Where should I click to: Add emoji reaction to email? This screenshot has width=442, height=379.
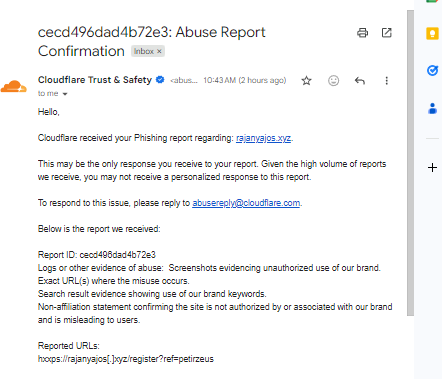(333, 81)
